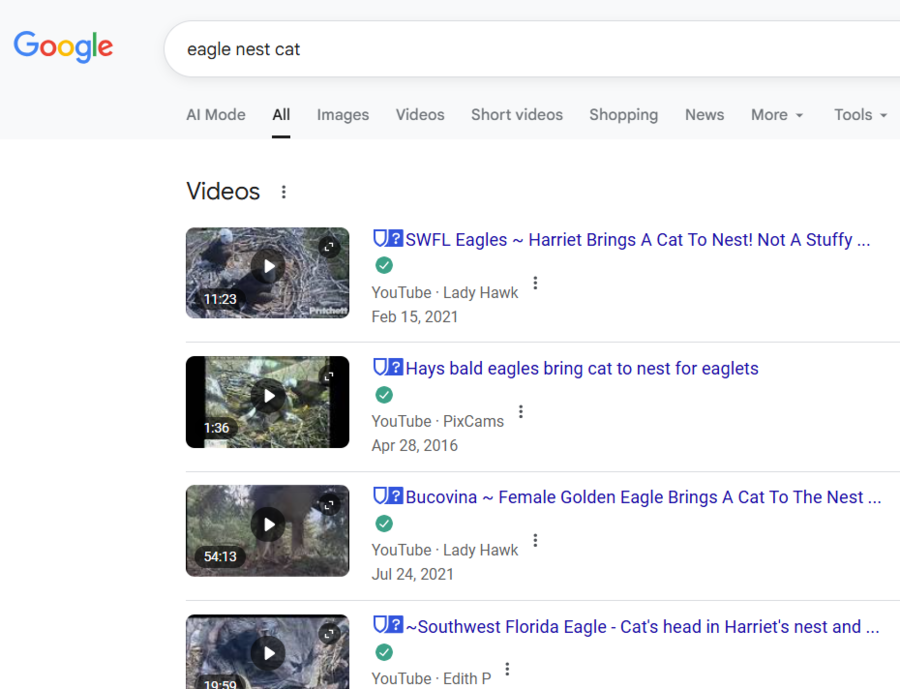
Task: Expand preview on the 11:23 video thumbnail
Action: (x=328, y=247)
